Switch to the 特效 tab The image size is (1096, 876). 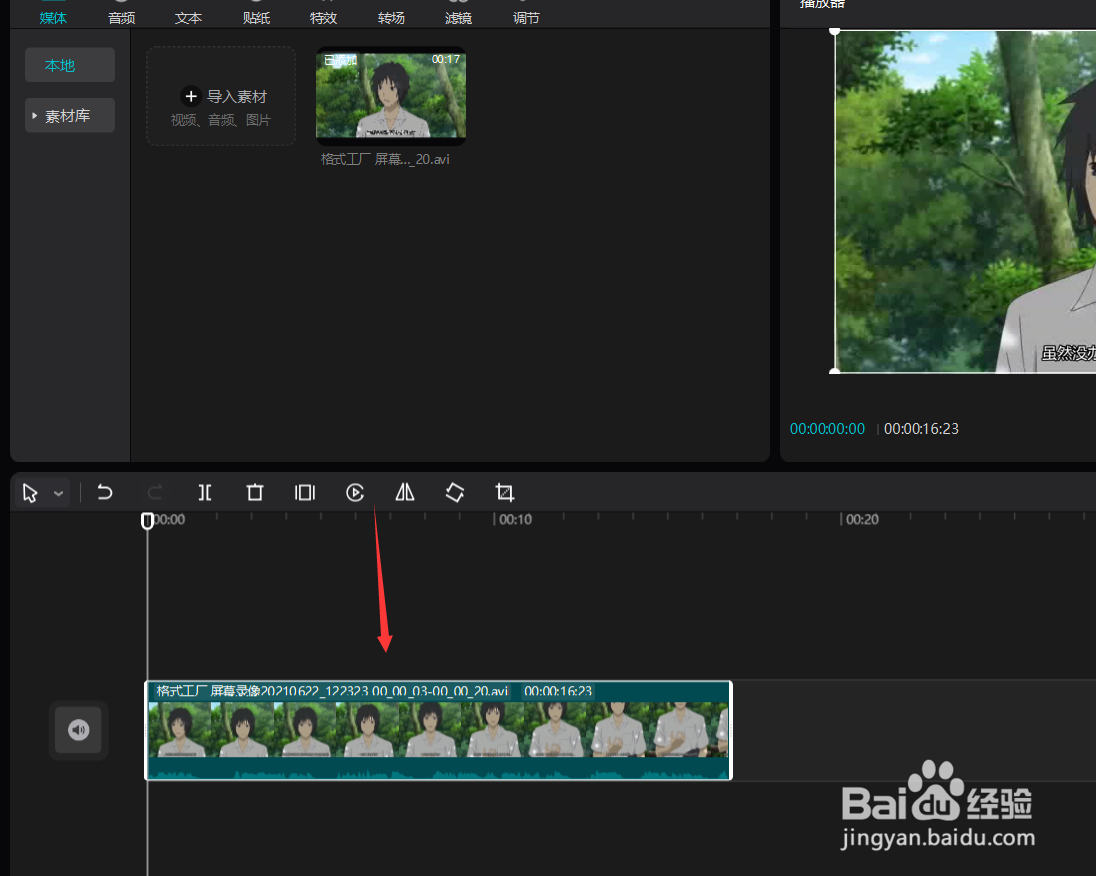click(324, 17)
